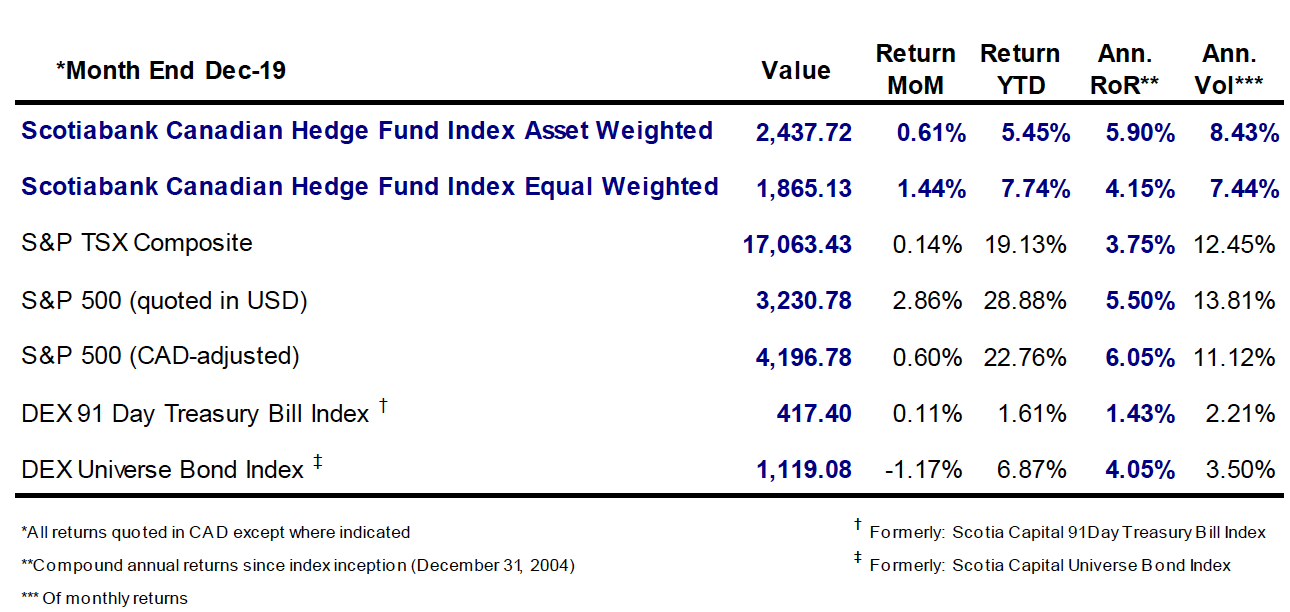Select the S&P 500 (CAD-adjusted) row label
The height and width of the screenshot is (612, 1290).
point(160,356)
